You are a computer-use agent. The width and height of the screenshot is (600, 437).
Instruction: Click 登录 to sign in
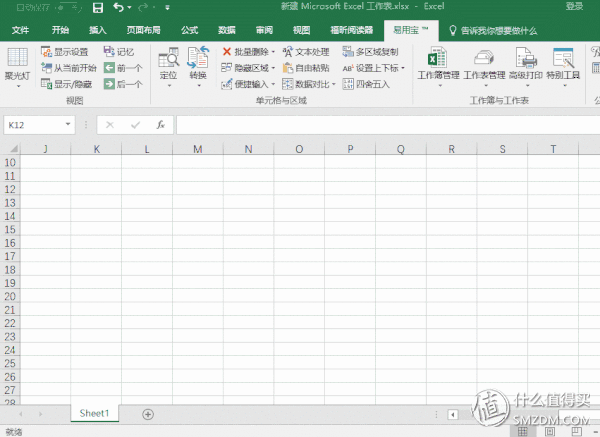tap(574, 8)
